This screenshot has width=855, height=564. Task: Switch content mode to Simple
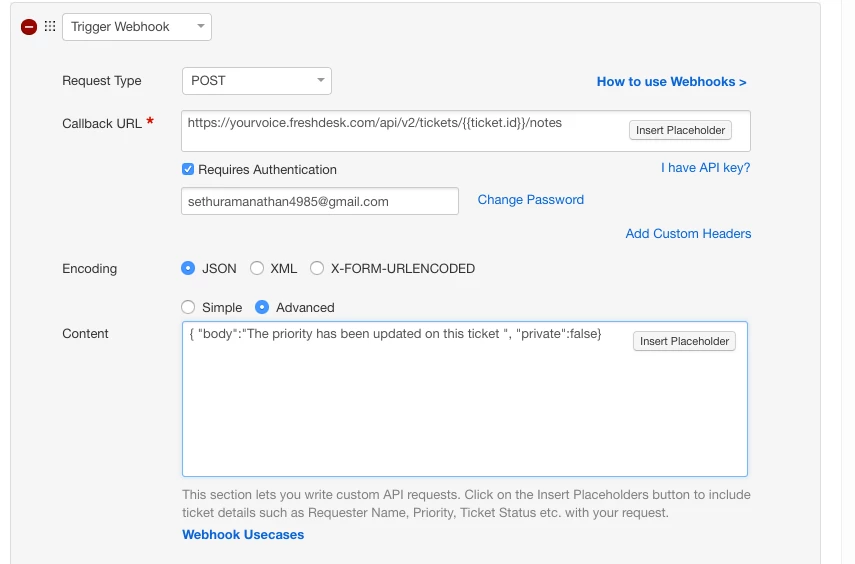pos(188,307)
